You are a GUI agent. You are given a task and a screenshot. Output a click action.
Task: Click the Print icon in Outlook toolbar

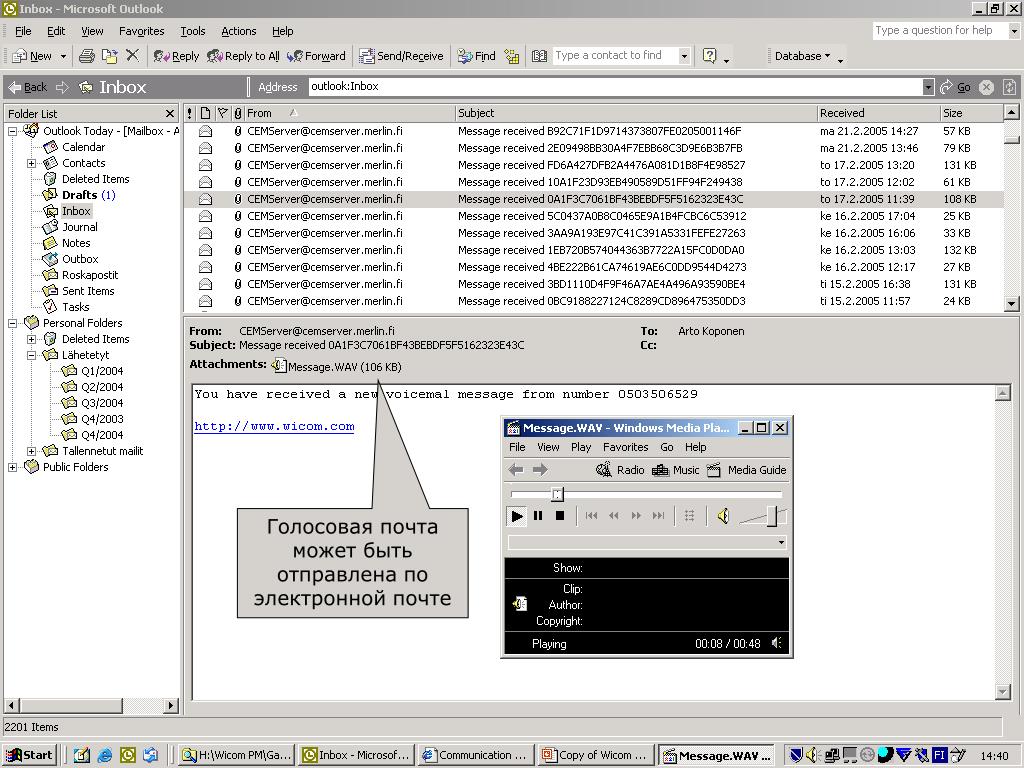[x=87, y=56]
